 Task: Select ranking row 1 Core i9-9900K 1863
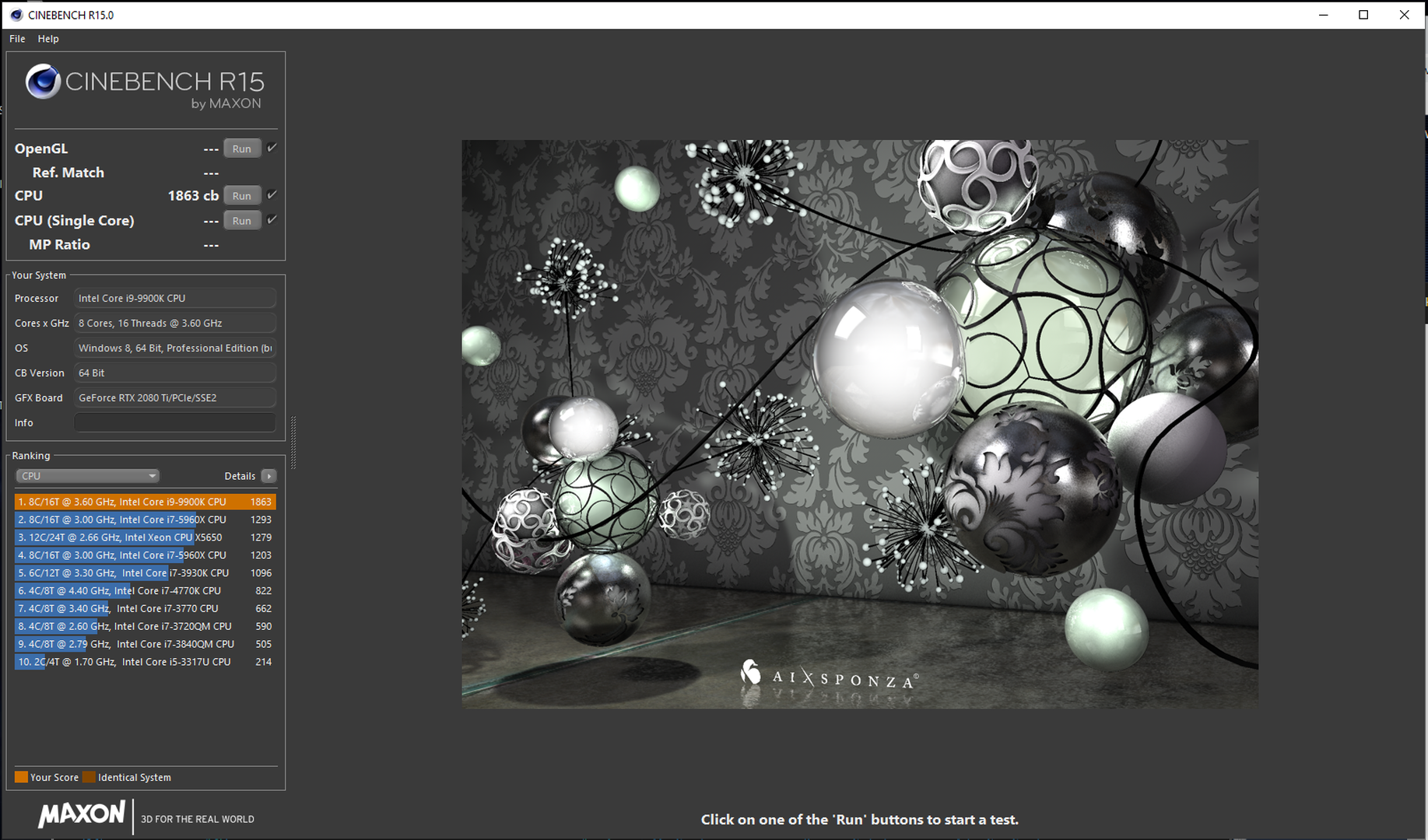point(146,502)
